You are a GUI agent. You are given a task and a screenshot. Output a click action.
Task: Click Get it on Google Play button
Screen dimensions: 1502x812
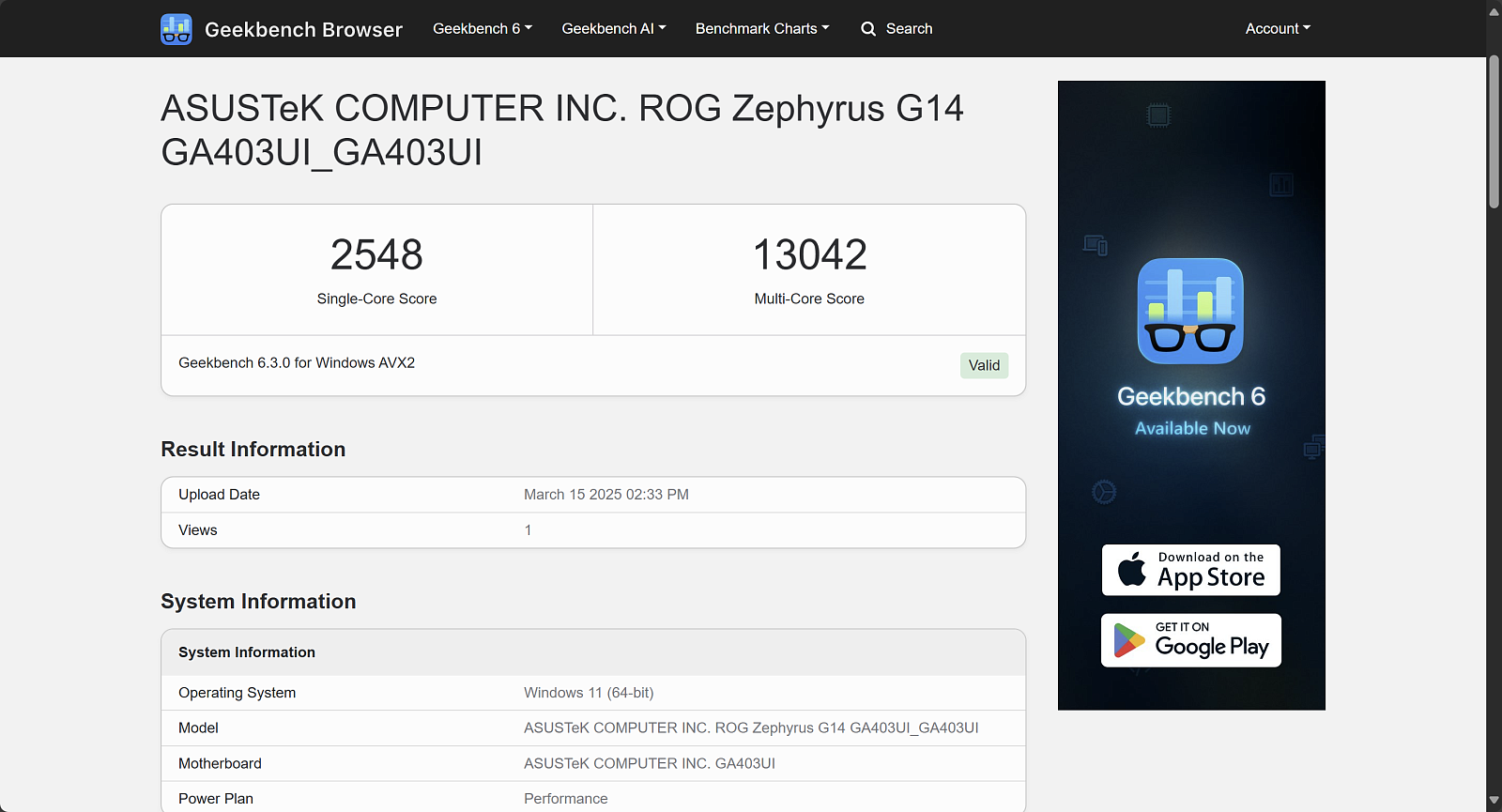1190,640
